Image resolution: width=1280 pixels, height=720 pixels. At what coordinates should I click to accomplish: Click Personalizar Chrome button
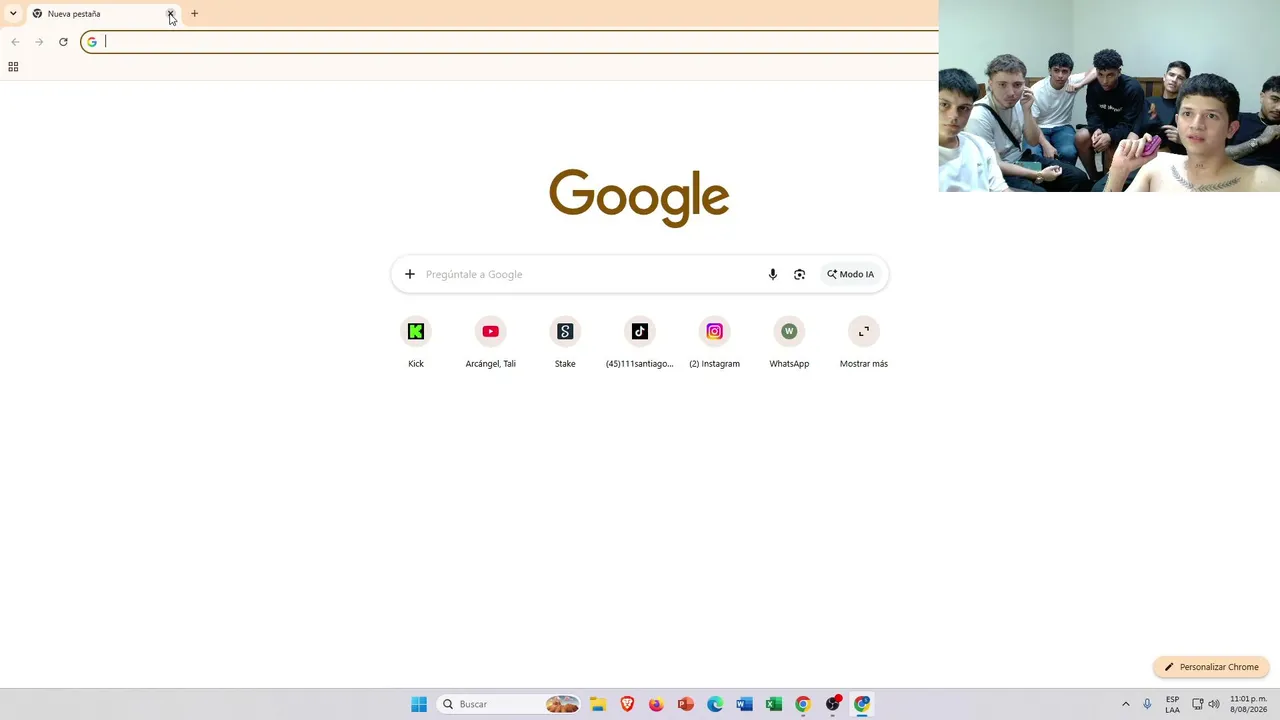(x=1211, y=667)
